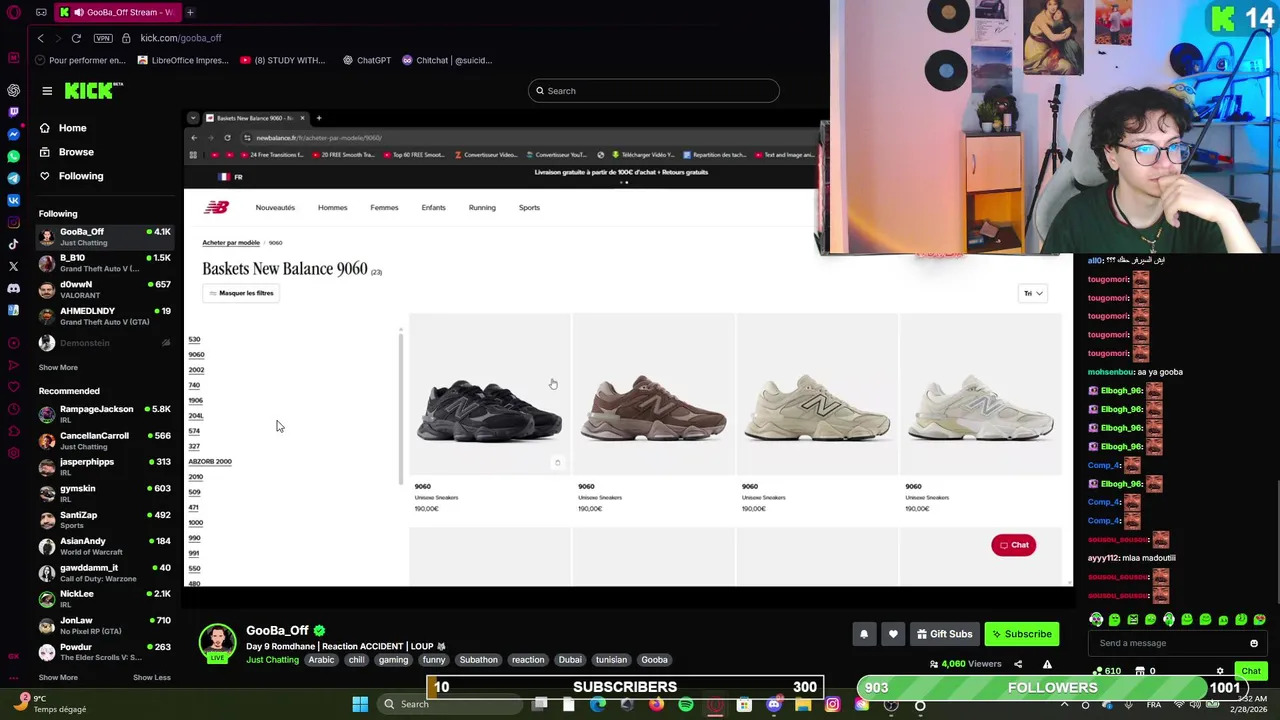Open emoji picker in chat input
Viewport: 1280px width, 720px height.
1254,643
